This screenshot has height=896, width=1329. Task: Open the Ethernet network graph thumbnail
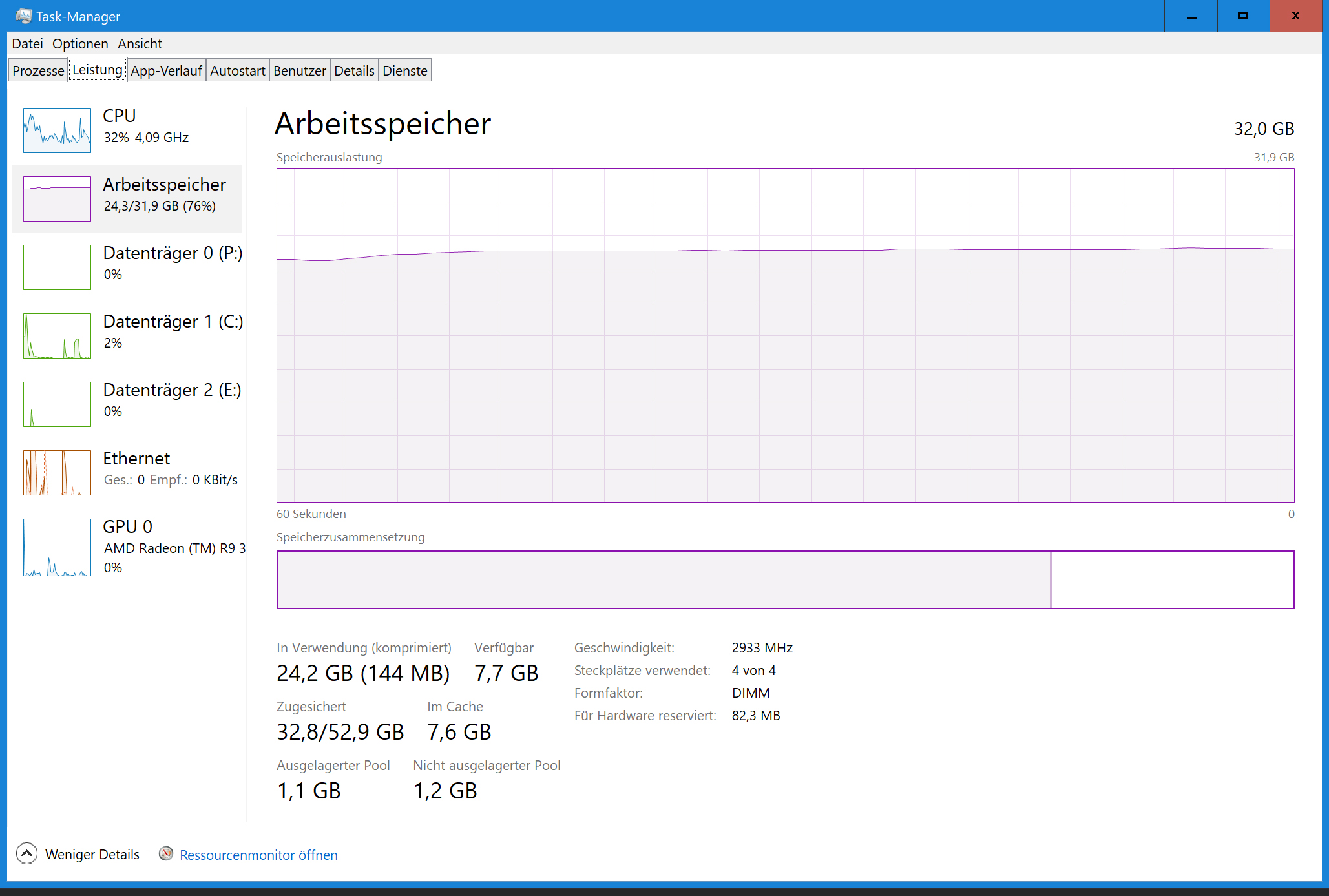(x=57, y=473)
